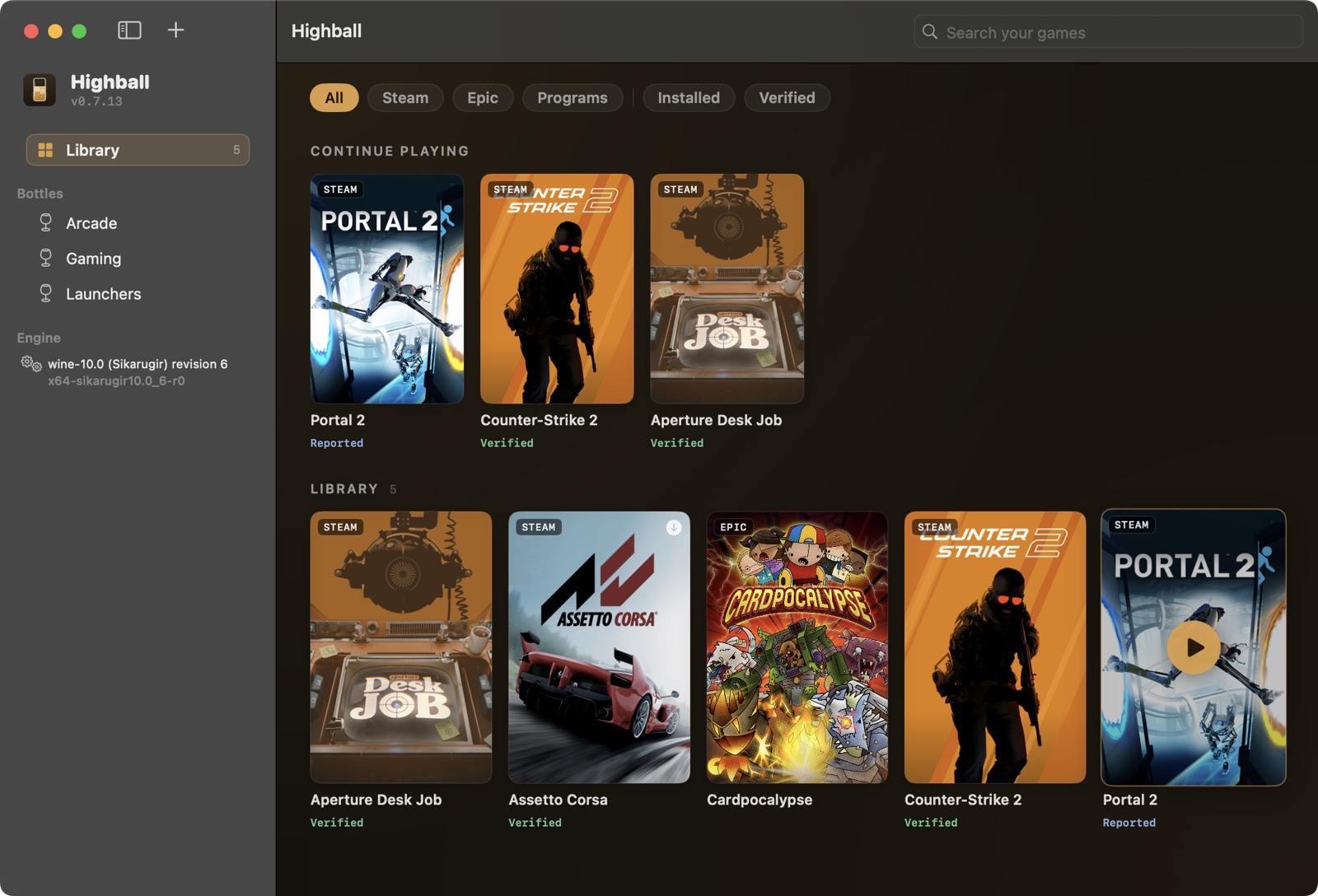The height and width of the screenshot is (896, 1318).
Task: Click the Verified label under Assetto Corsa
Action: coord(535,823)
